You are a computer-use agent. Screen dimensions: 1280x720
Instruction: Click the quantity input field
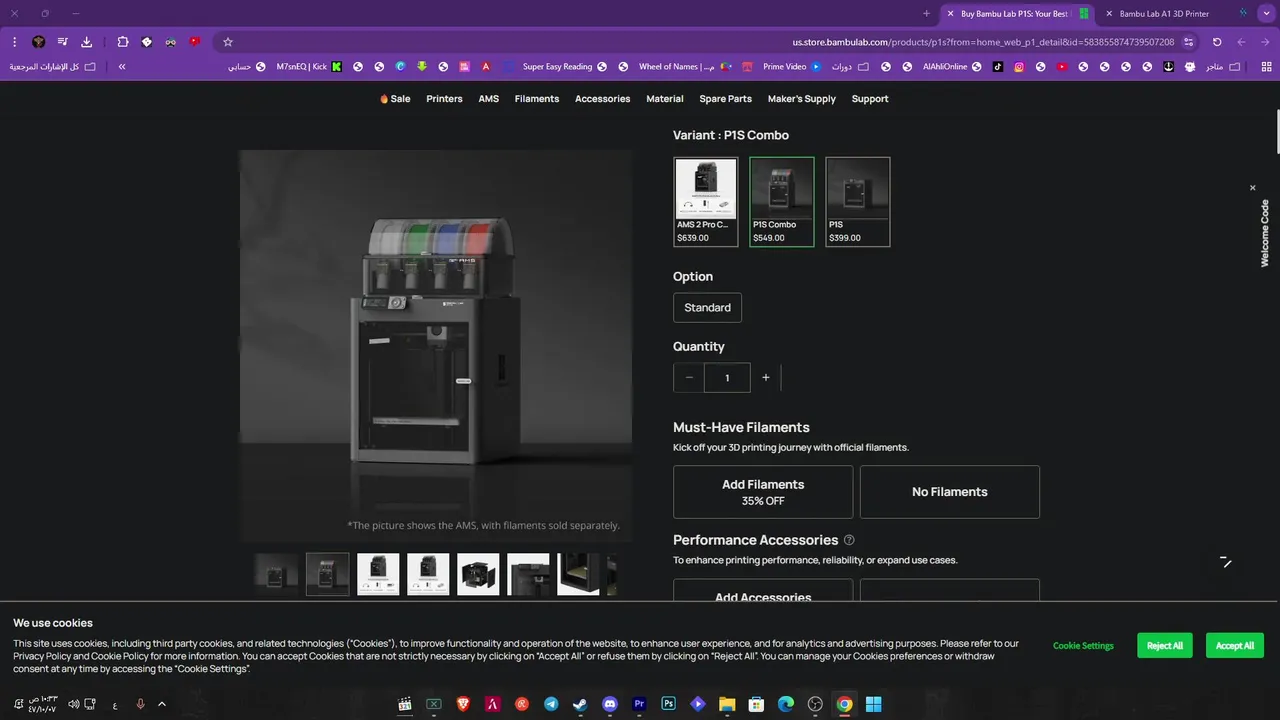point(727,377)
